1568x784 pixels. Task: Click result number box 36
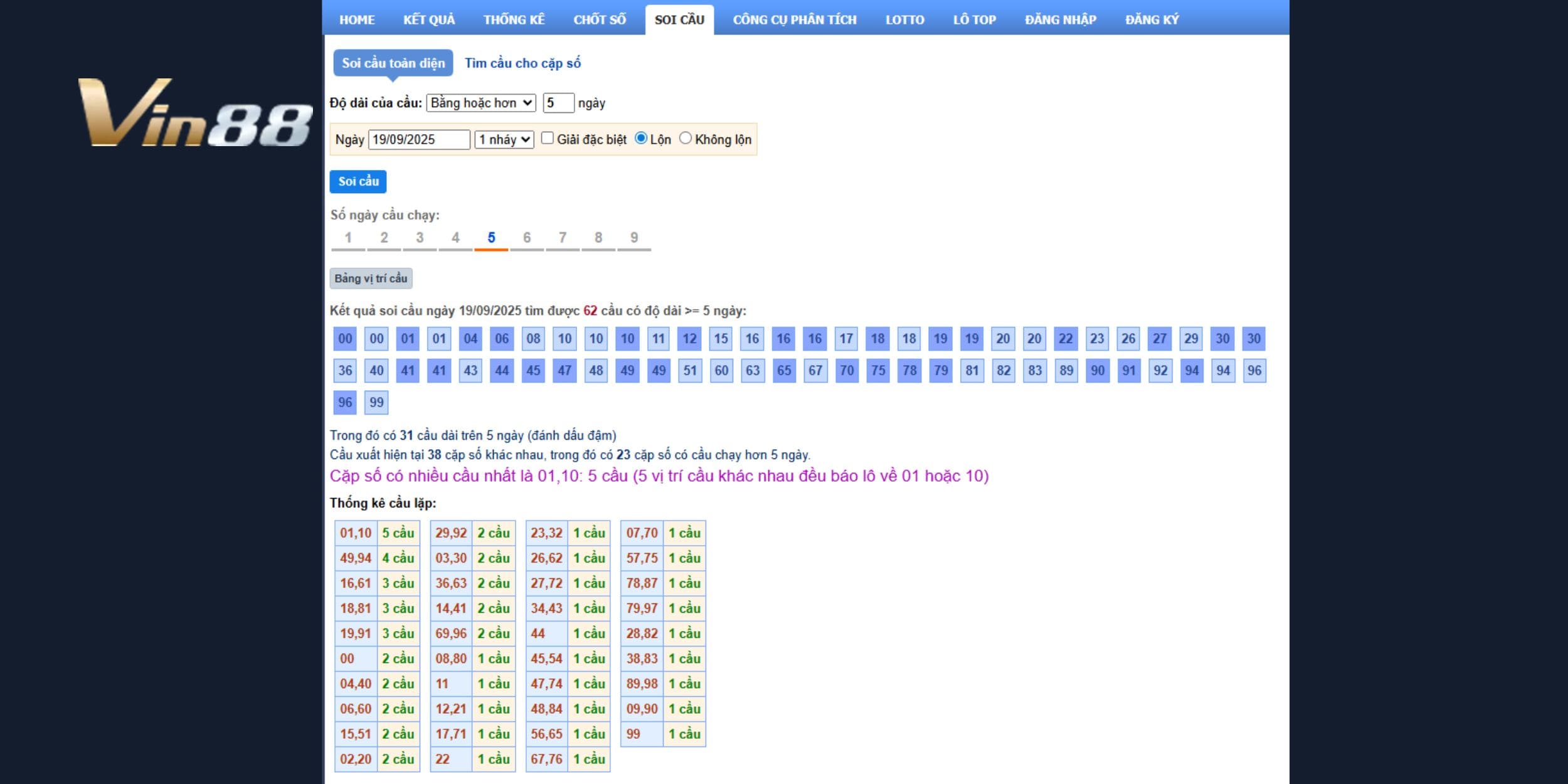[345, 371]
